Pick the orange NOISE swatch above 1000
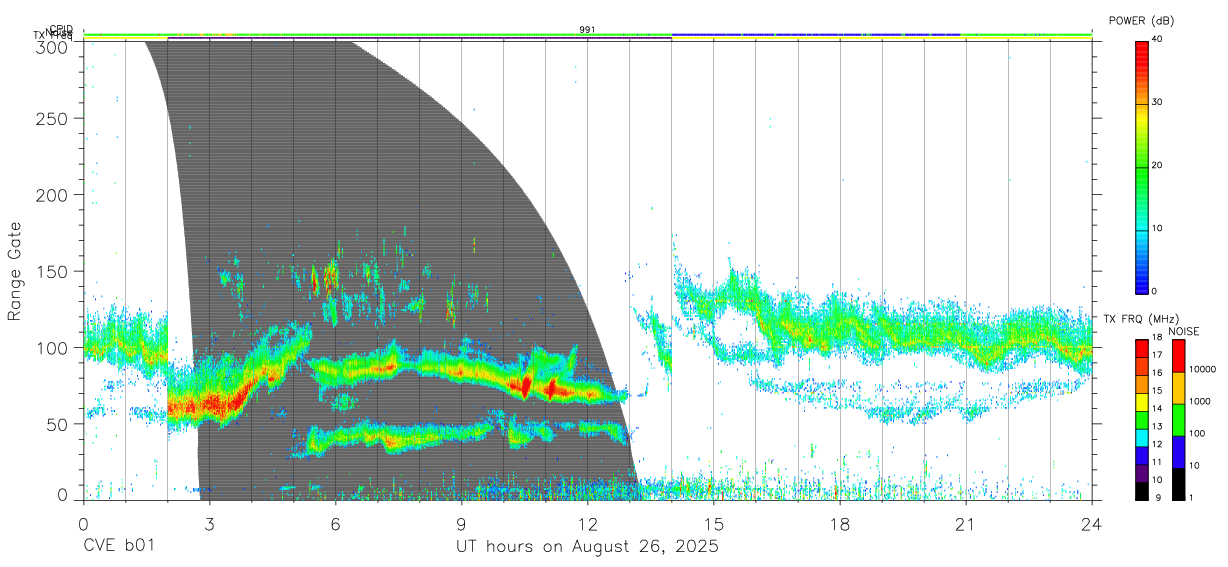 pos(1178,388)
